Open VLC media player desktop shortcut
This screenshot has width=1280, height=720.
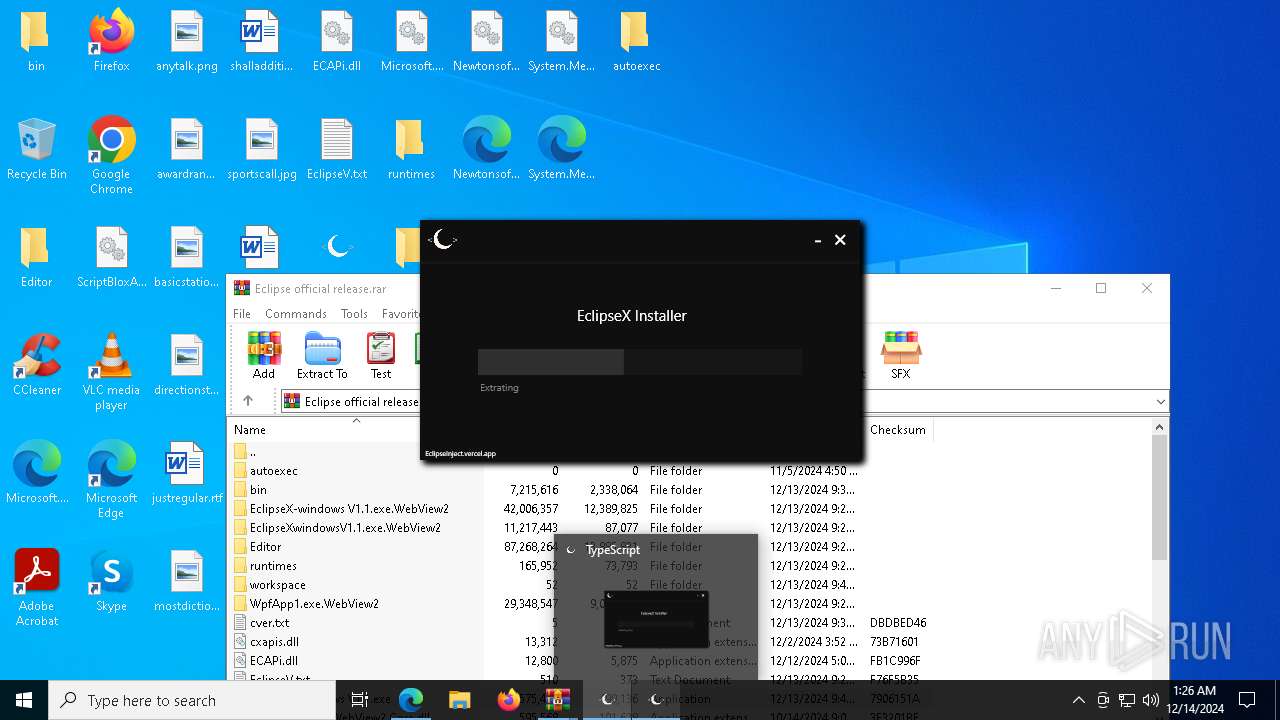point(111,372)
